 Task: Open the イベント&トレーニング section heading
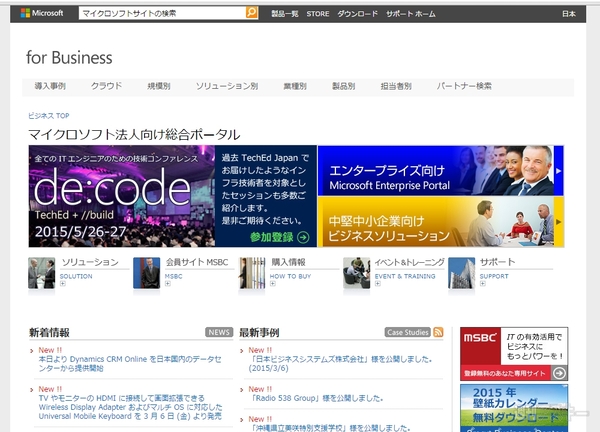point(409,262)
